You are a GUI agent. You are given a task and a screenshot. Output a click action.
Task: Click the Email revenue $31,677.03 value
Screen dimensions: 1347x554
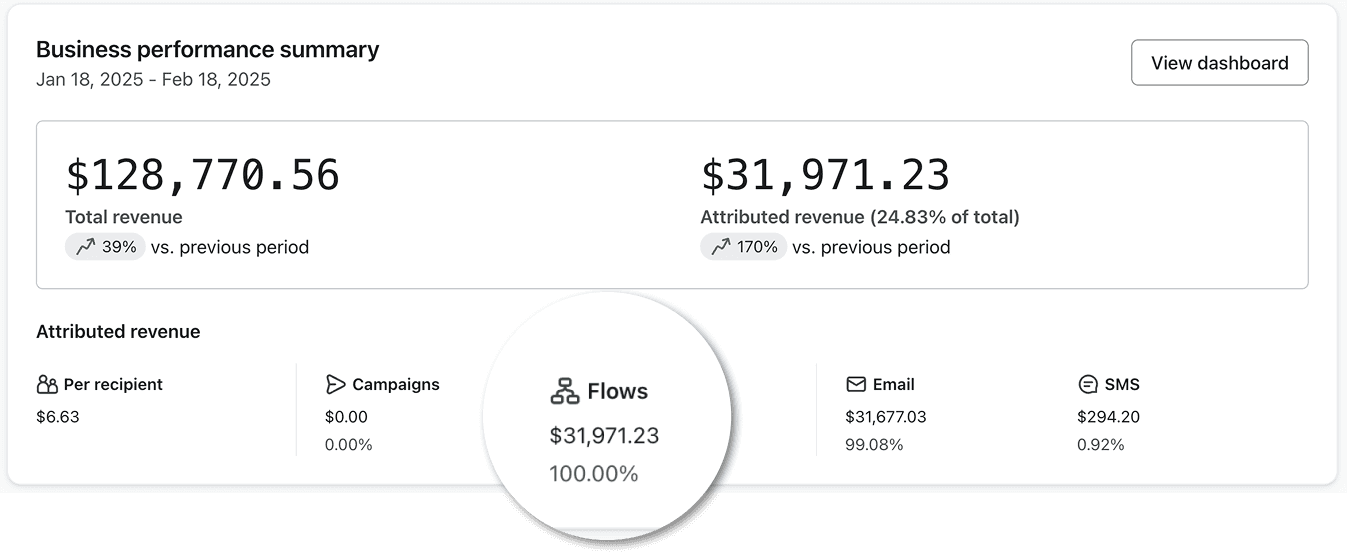(886, 417)
